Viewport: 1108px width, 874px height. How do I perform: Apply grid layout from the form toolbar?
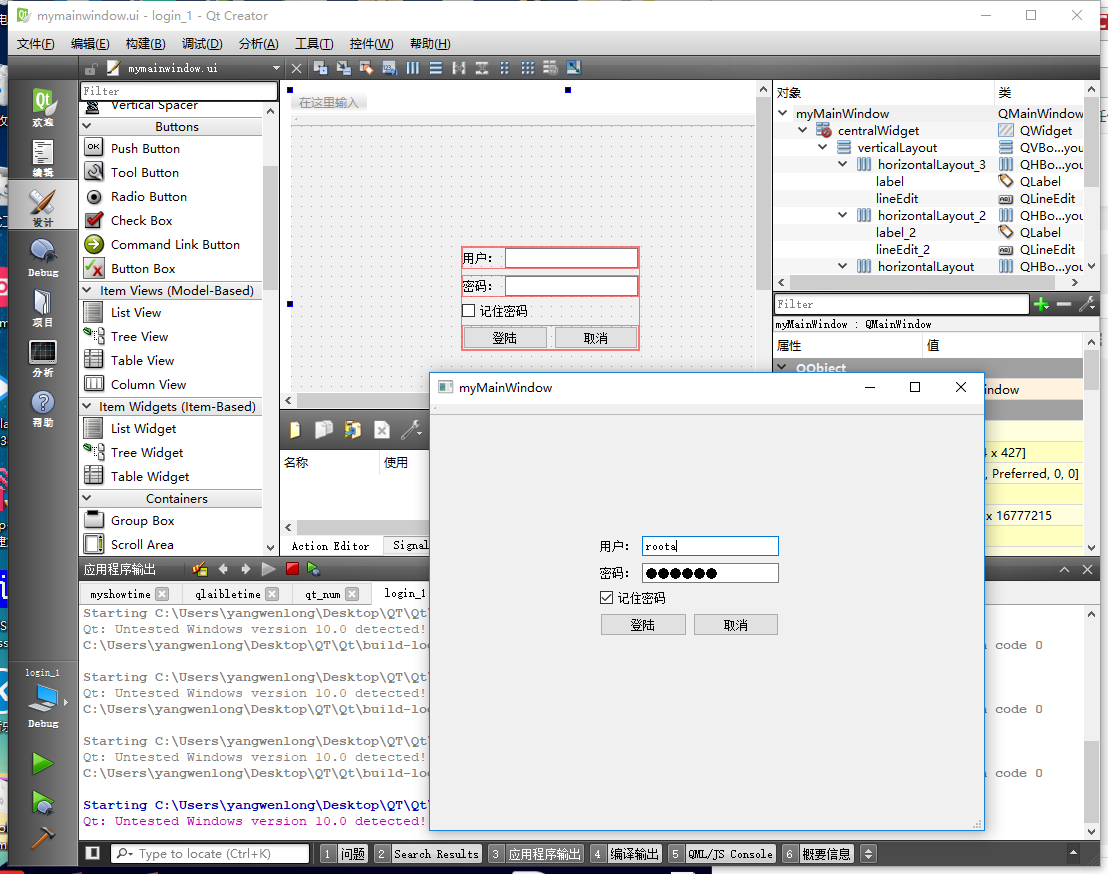pos(527,68)
